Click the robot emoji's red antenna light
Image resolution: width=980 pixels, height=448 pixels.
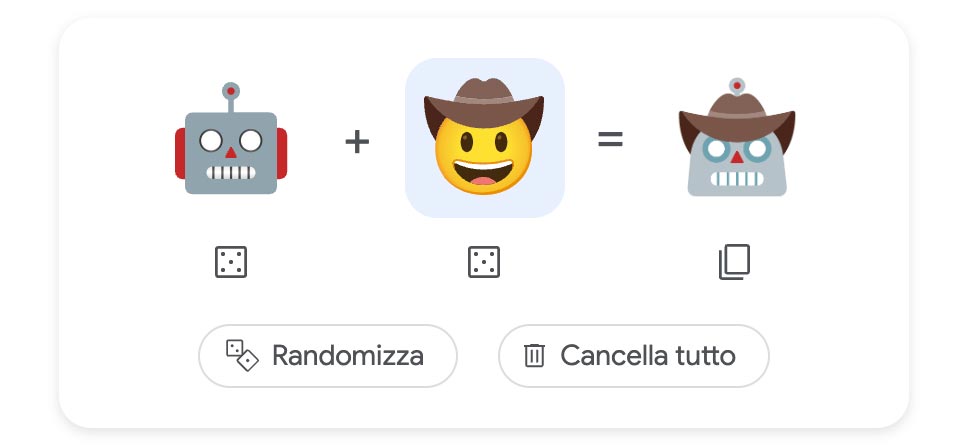231,91
